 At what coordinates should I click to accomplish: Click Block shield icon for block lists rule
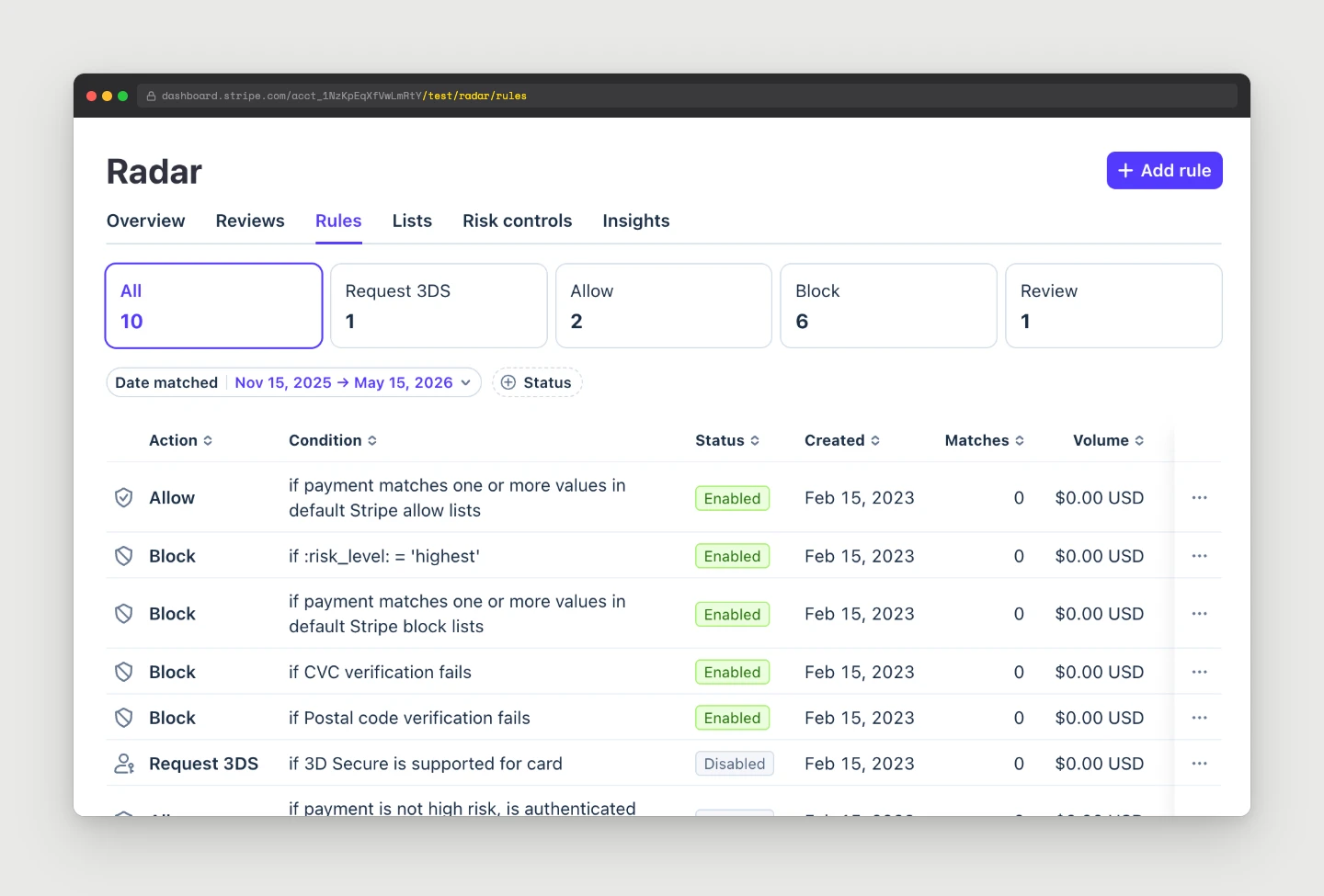pos(123,614)
